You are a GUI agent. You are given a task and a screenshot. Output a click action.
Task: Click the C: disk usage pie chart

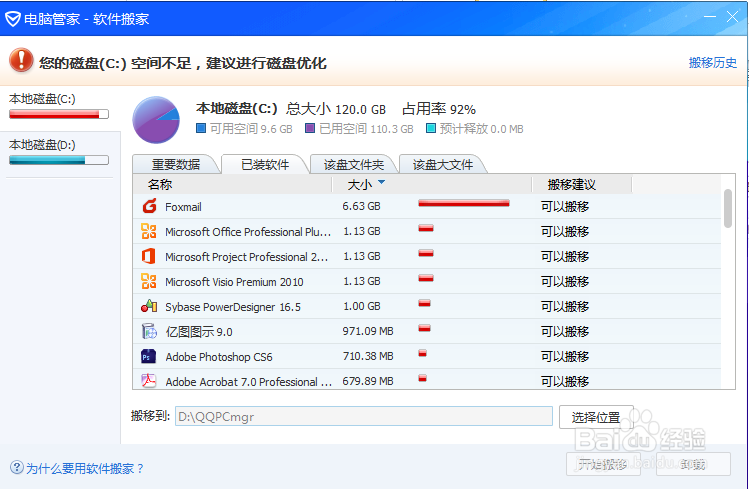click(156, 120)
